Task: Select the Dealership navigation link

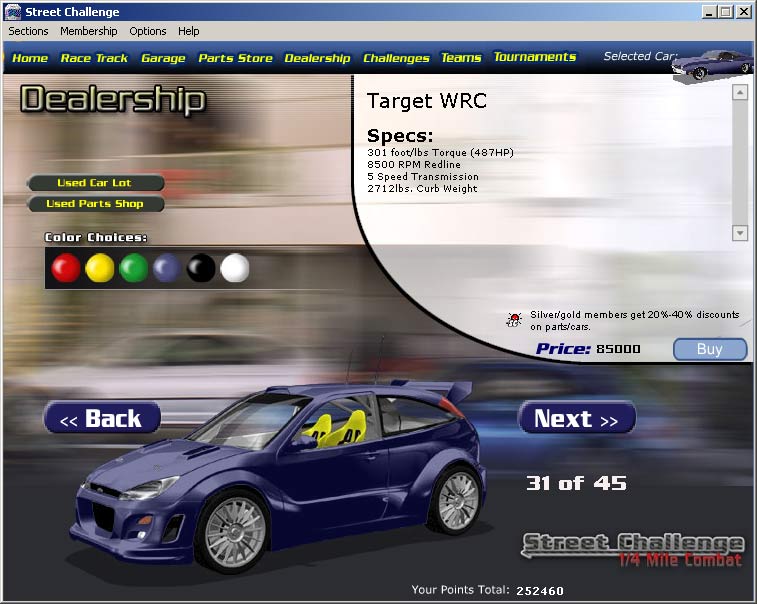Action: (x=317, y=58)
